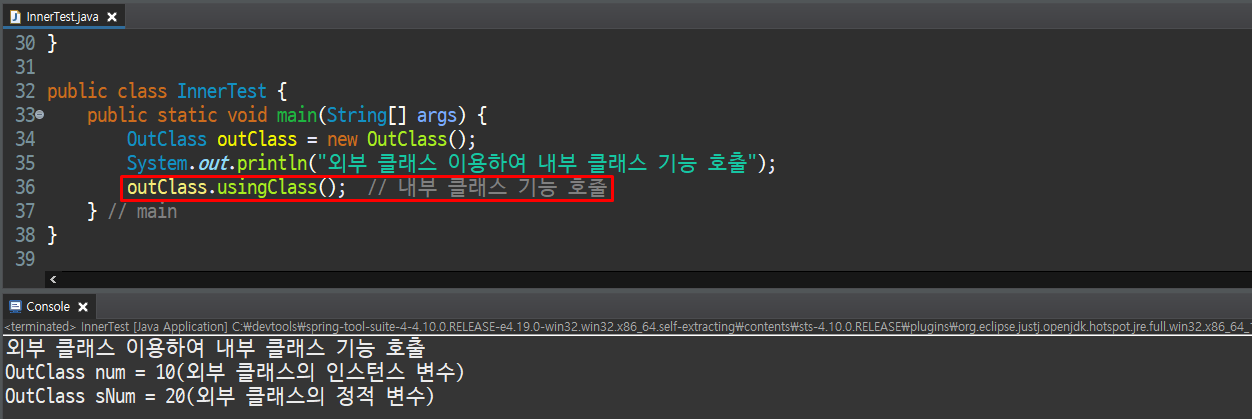
Task: Click the Korean string literal on line 35
Action: point(535,163)
